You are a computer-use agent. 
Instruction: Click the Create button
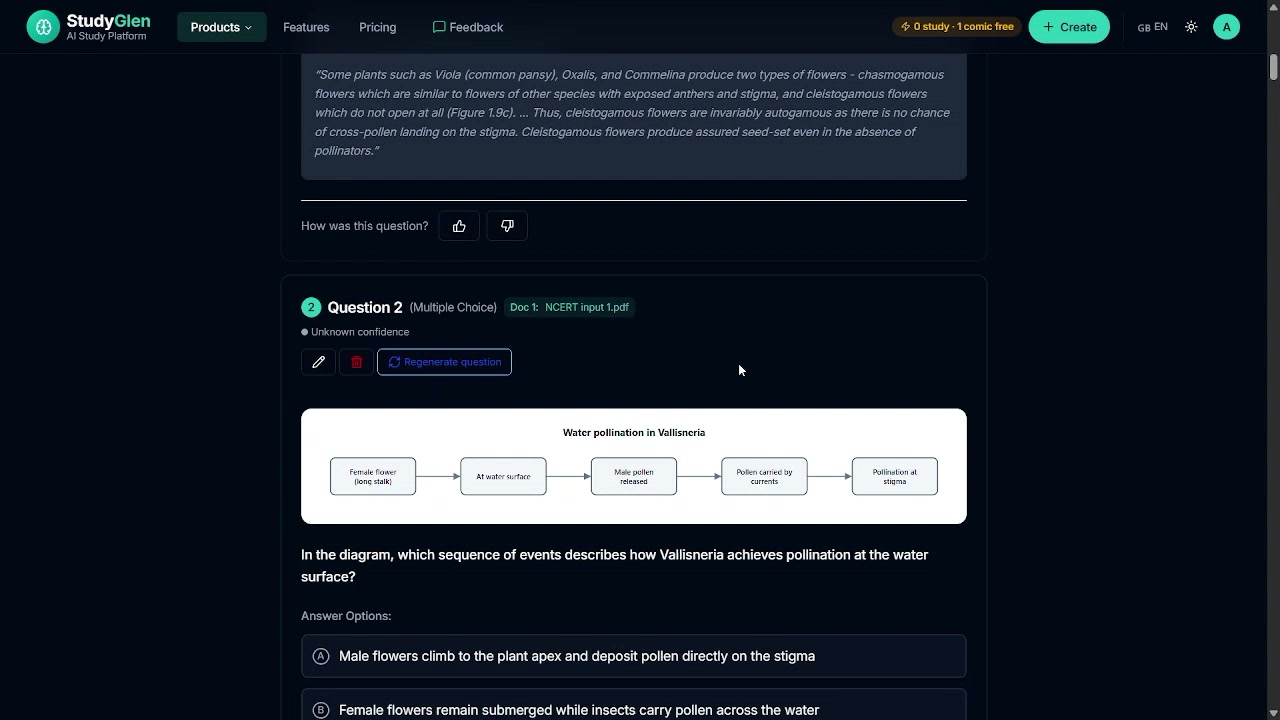[1069, 27]
